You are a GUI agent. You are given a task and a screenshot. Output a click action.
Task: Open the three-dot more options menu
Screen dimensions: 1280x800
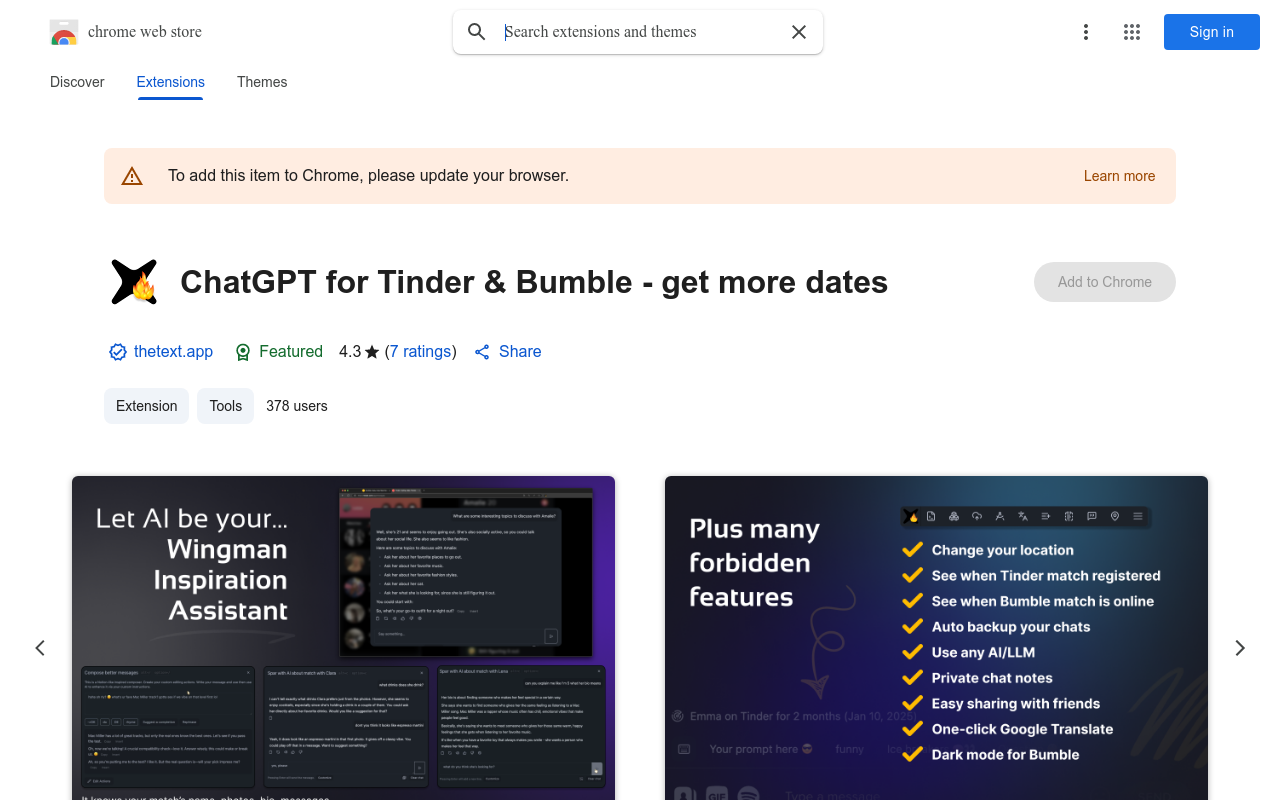(1086, 32)
